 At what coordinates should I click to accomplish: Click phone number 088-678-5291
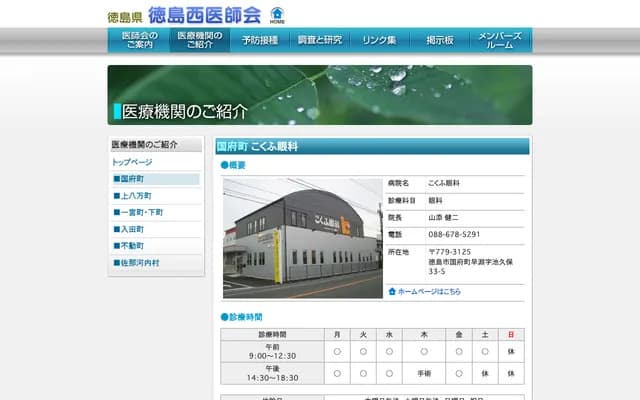coord(454,234)
